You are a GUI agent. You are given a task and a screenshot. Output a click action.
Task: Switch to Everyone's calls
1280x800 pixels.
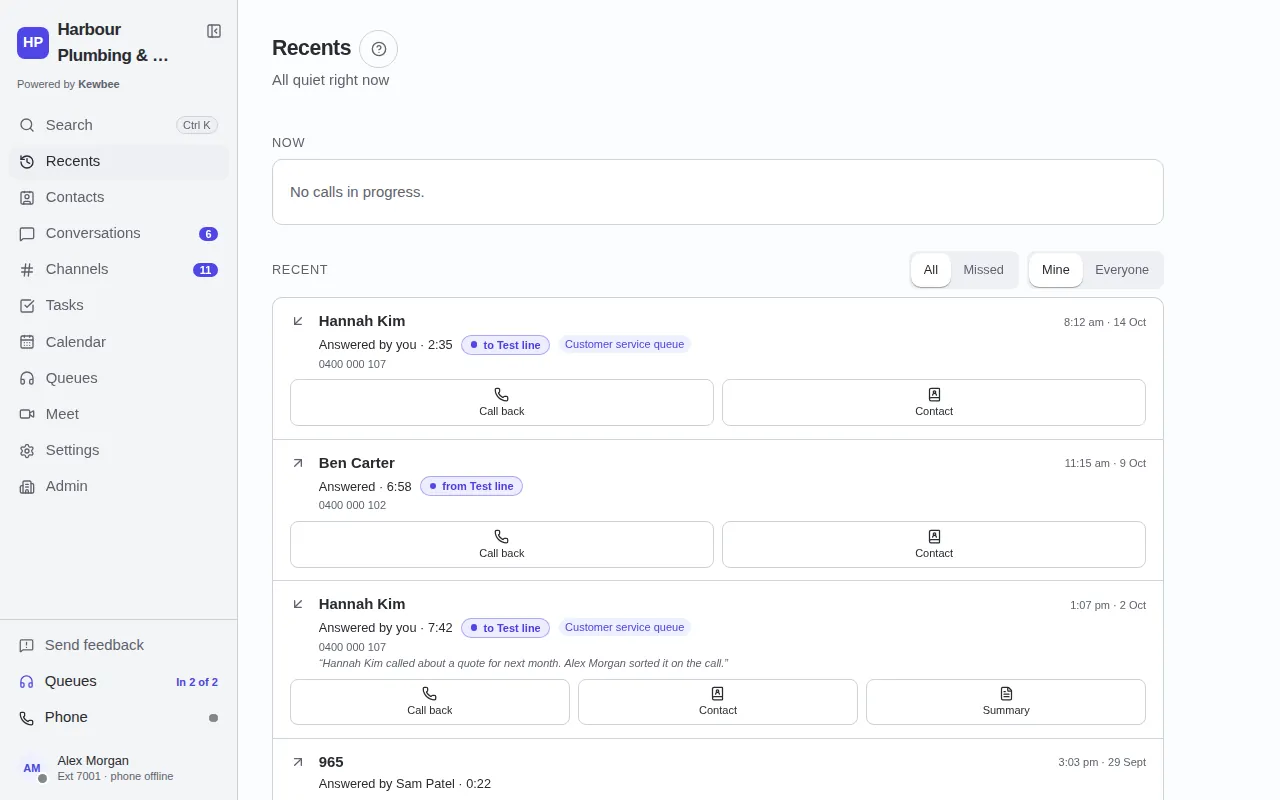(1122, 270)
